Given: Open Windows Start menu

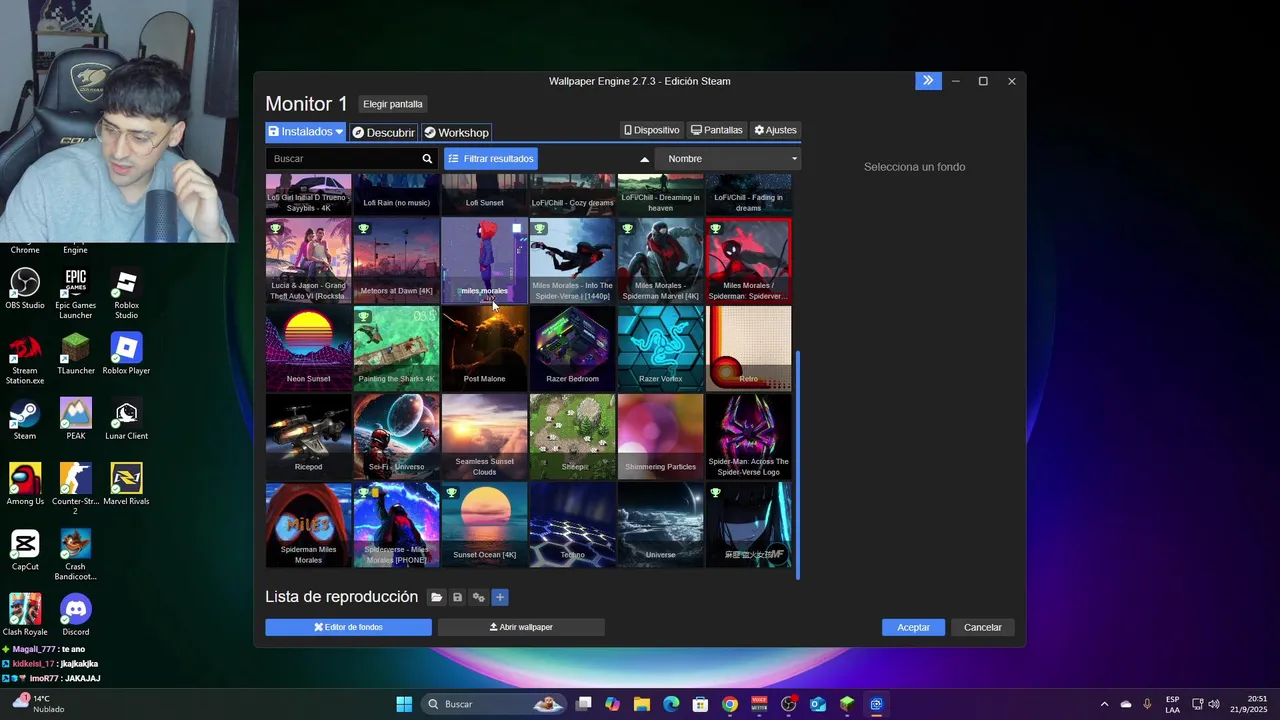Looking at the screenshot, I should pos(404,704).
